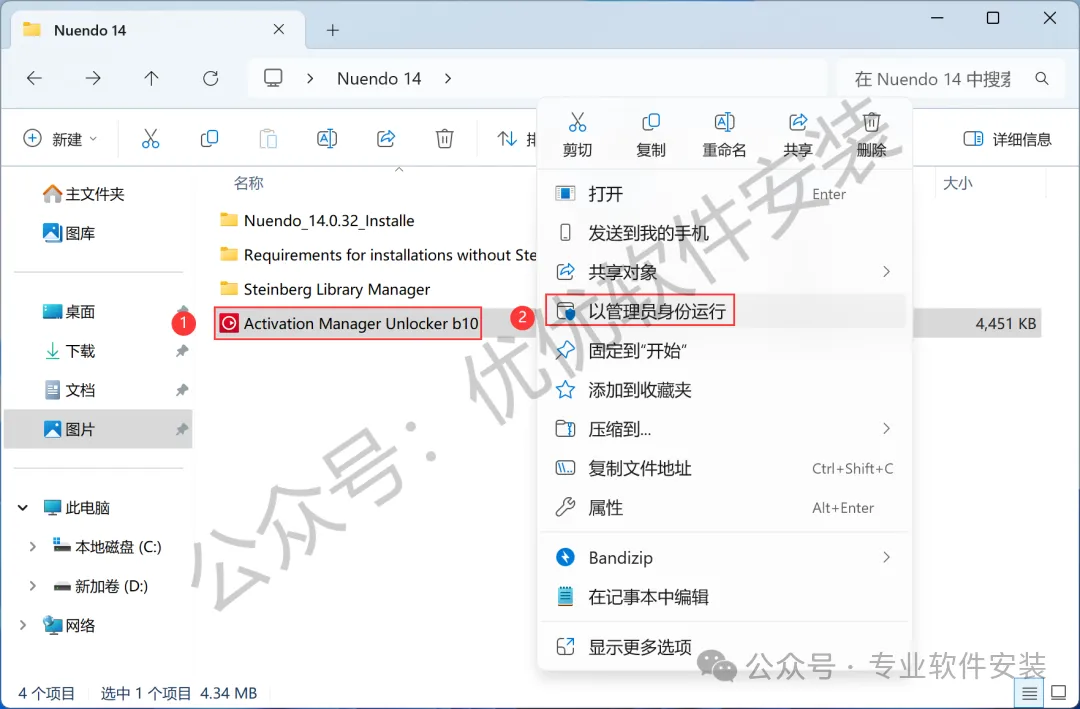Toggle the 详细信息 pane
This screenshot has height=709, width=1080.
pyautogui.click(x=1007, y=139)
